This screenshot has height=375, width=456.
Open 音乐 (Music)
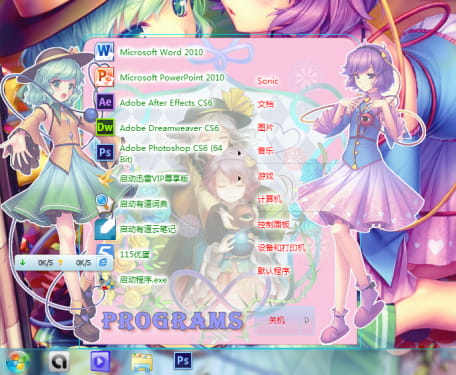(266, 150)
